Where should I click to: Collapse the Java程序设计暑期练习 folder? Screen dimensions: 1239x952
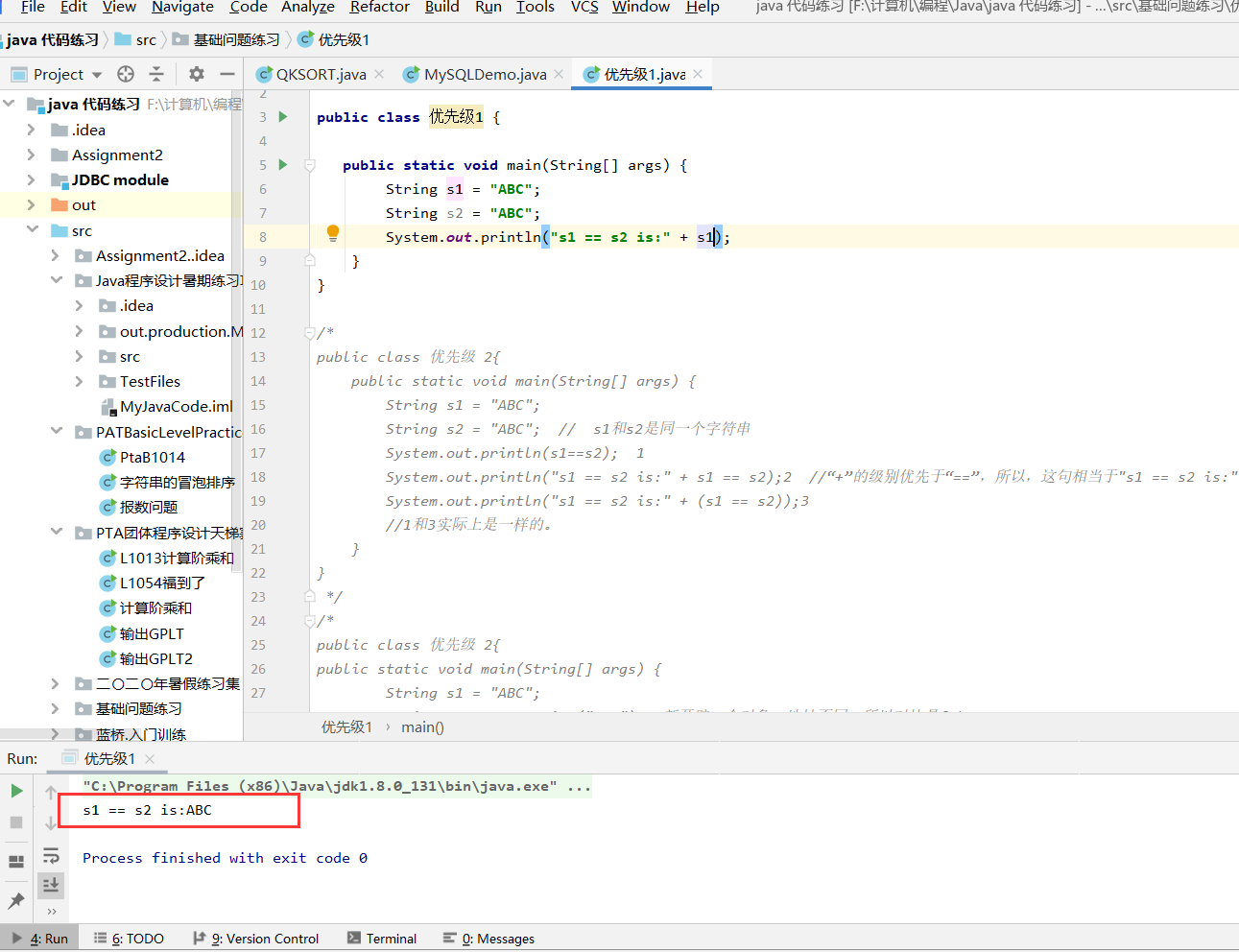57,279
